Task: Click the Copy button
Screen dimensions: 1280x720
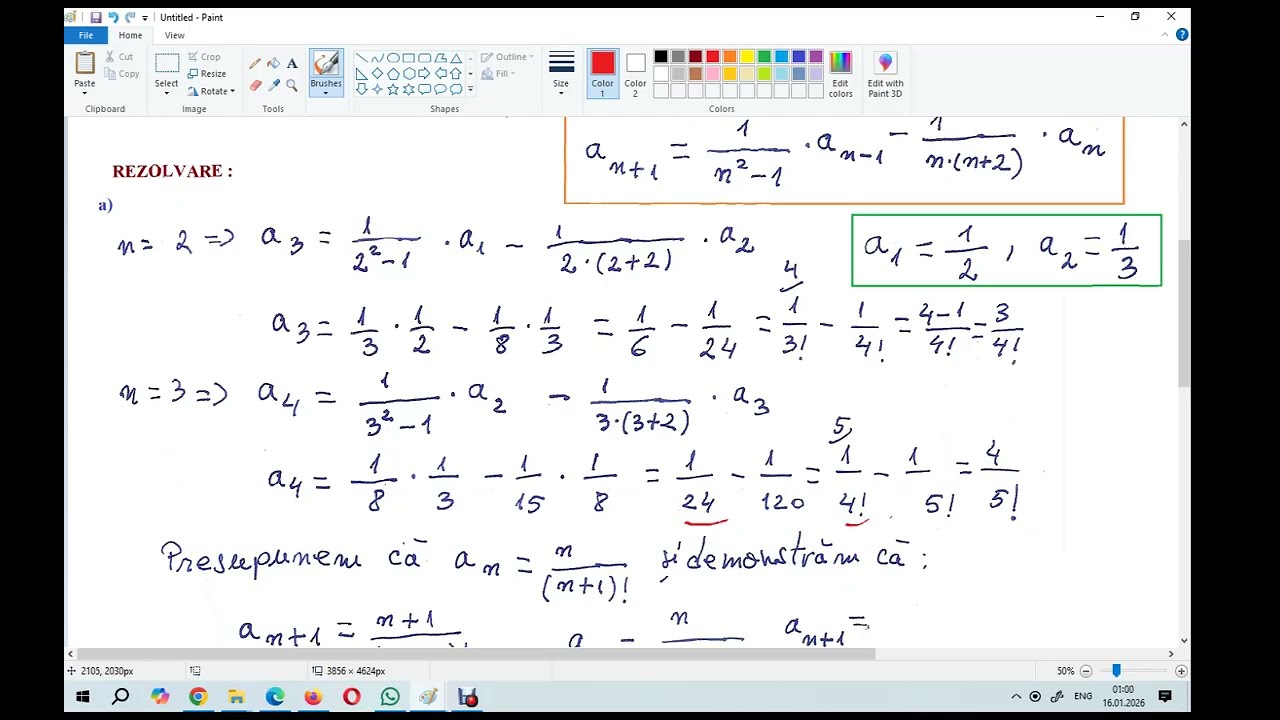Action: (122, 74)
